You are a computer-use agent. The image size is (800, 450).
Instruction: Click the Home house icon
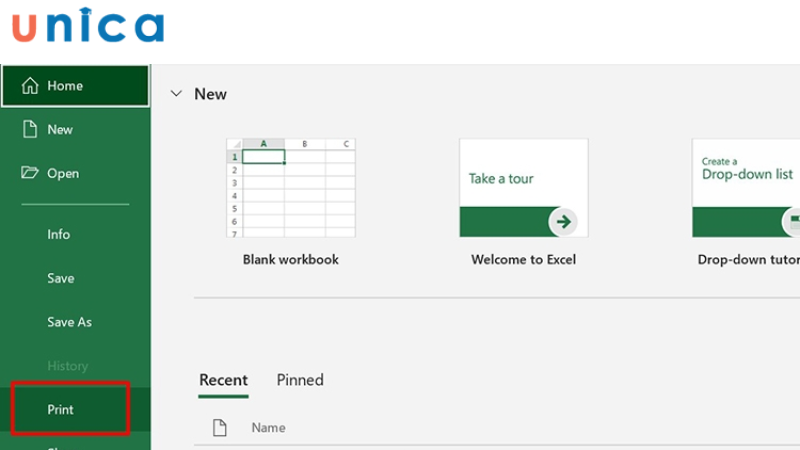coord(30,86)
